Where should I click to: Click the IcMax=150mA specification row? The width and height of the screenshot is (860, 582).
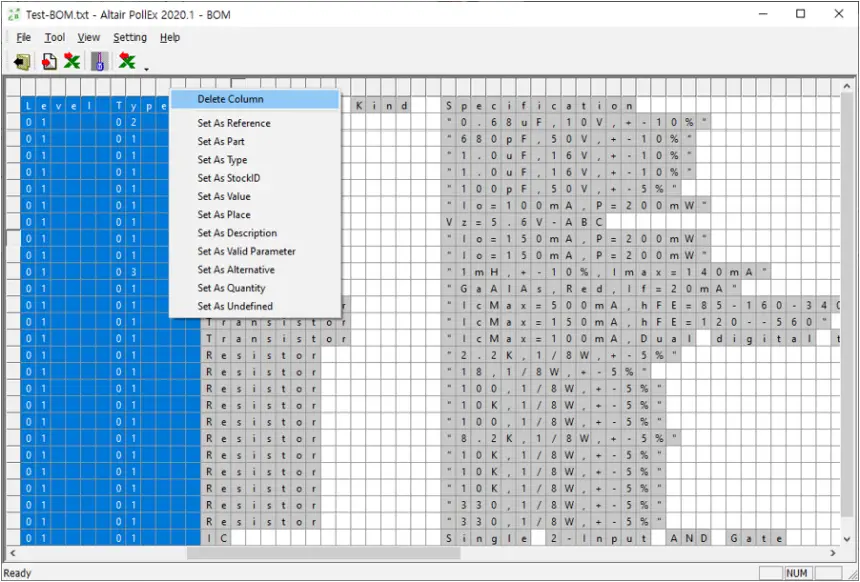click(x=636, y=321)
